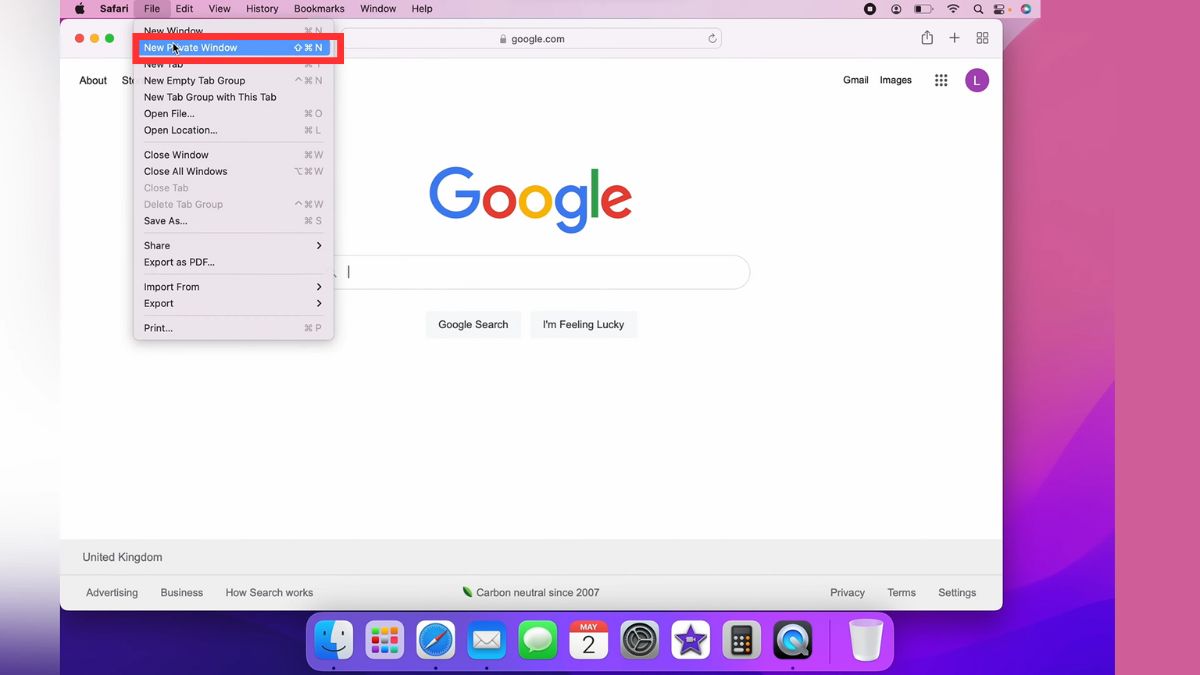This screenshot has height=675, width=1200.
Task: Click the Google Search button
Action: (x=473, y=325)
